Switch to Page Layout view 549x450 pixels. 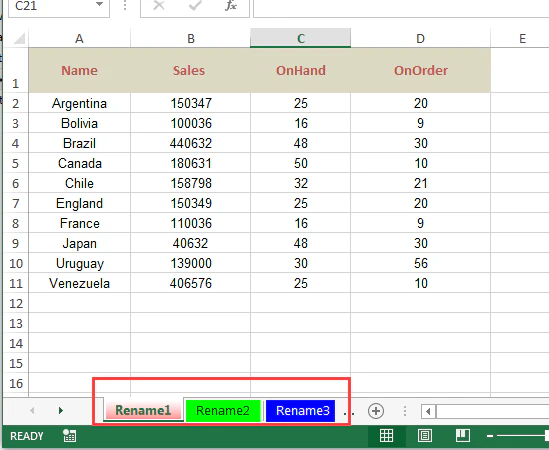coord(425,436)
